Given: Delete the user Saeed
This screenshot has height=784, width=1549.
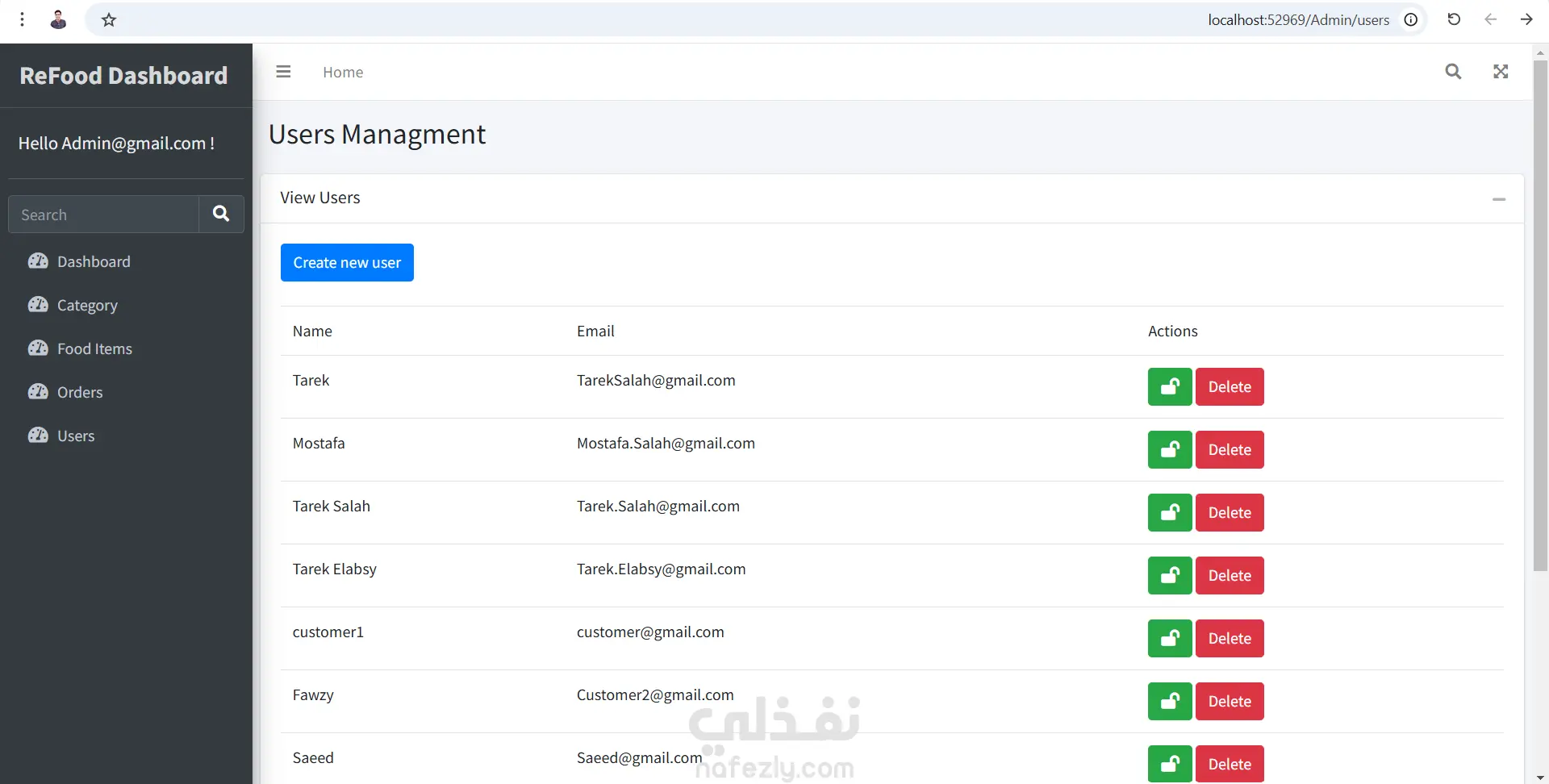Looking at the screenshot, I should [x=1230, y=764].
